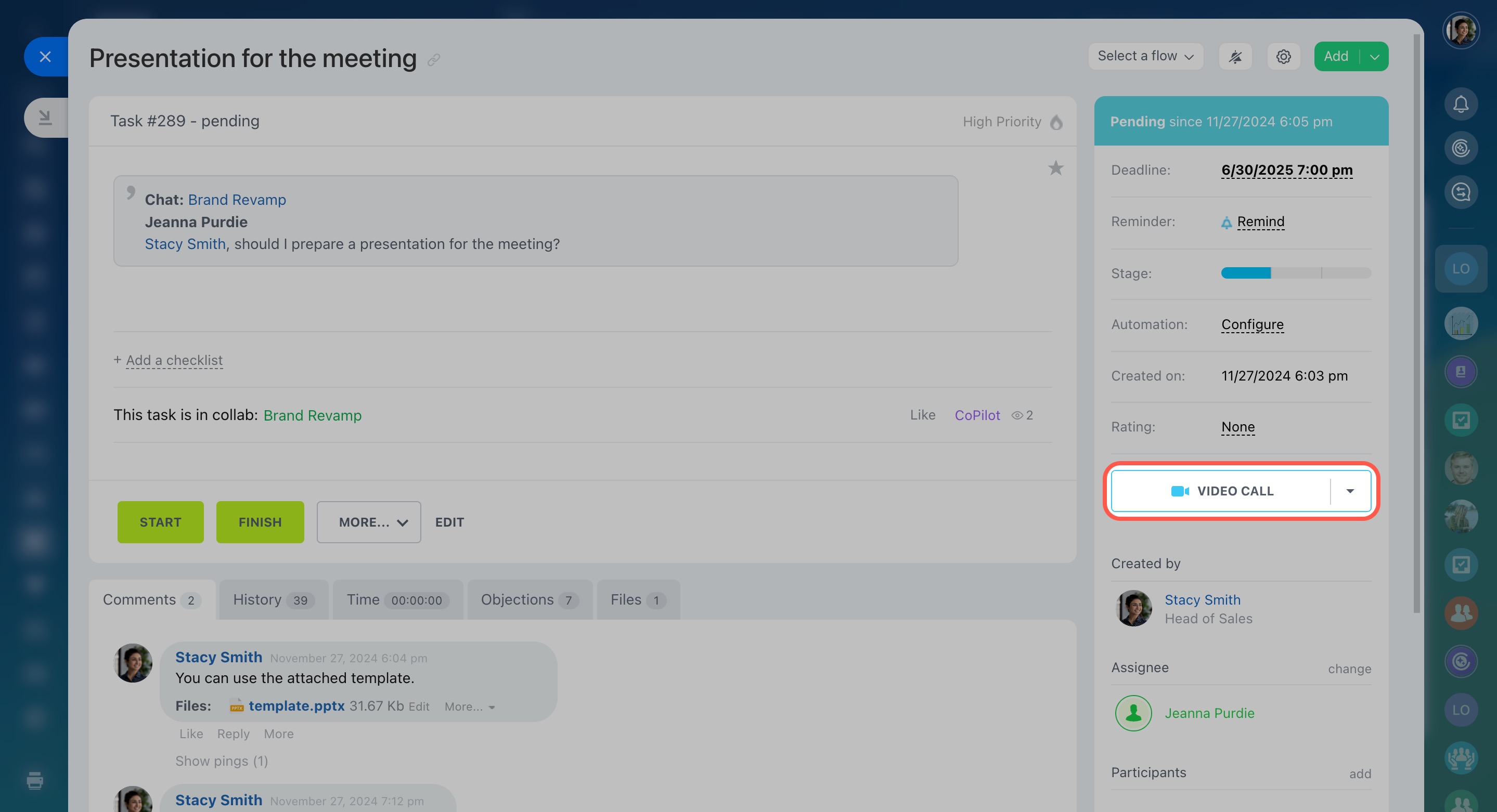Click EDIT task link

pyautogui.click(x=450, y=522)
